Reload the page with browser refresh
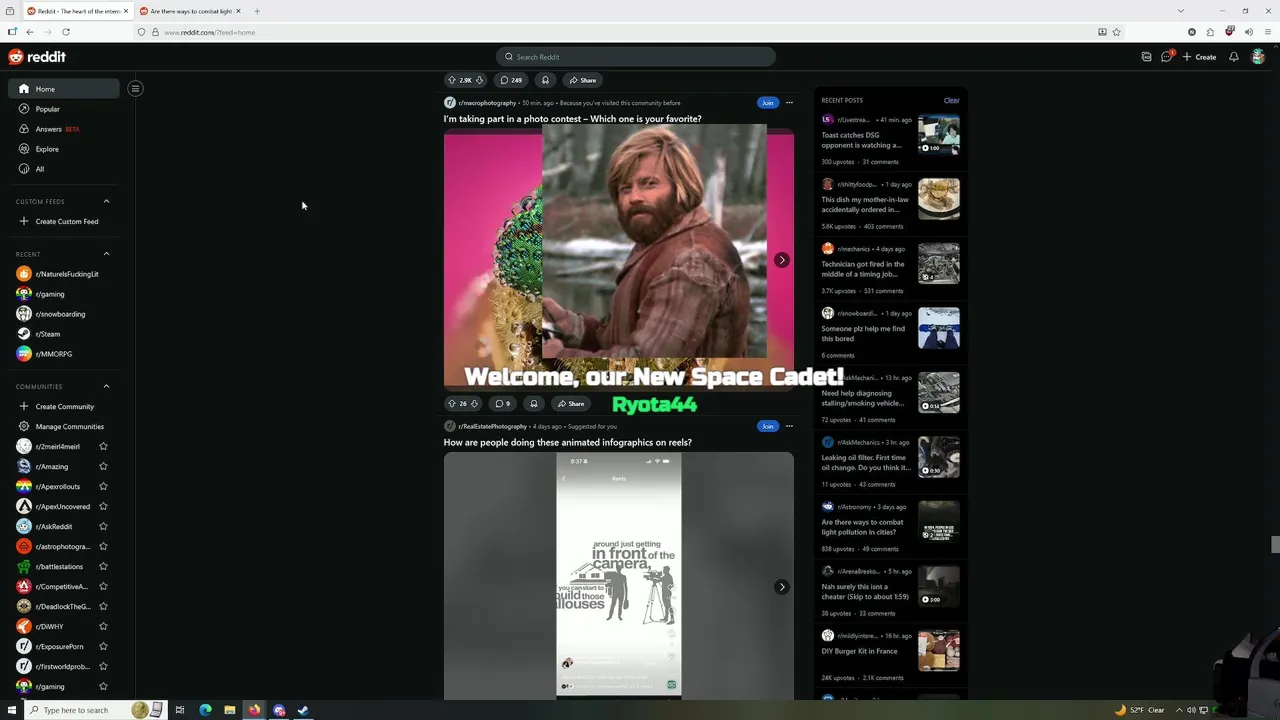This screenshot has width=1280, height=720. [66, 32]
